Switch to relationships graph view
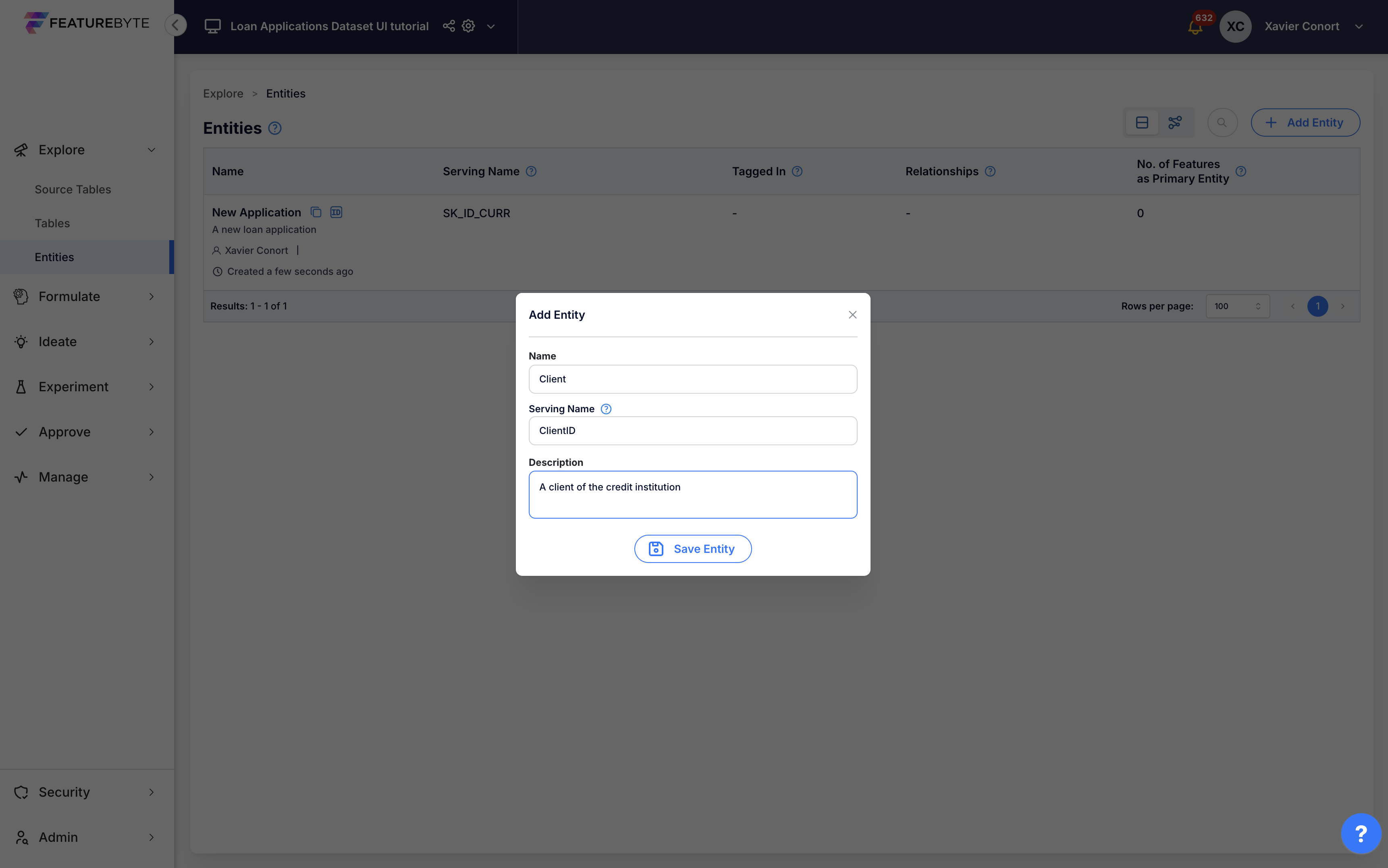The image size is (1388, 868). (x=1174, y=122)
